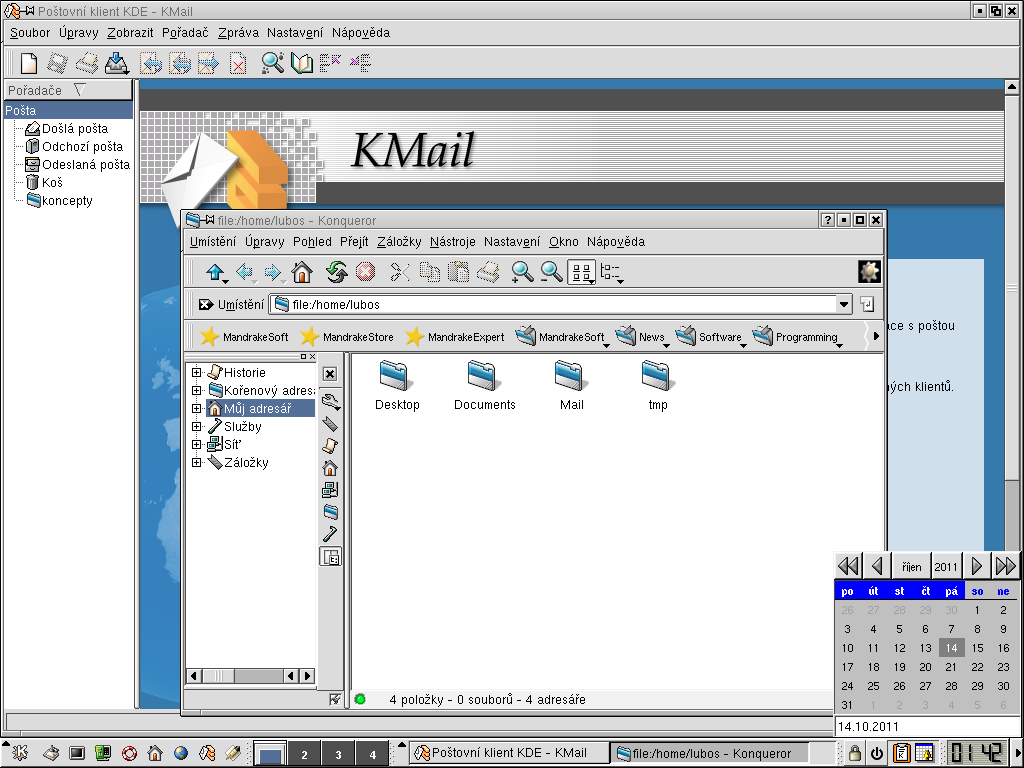Go to next month in calendar
Screen dimensions: 1024x768
click(977, 566)
